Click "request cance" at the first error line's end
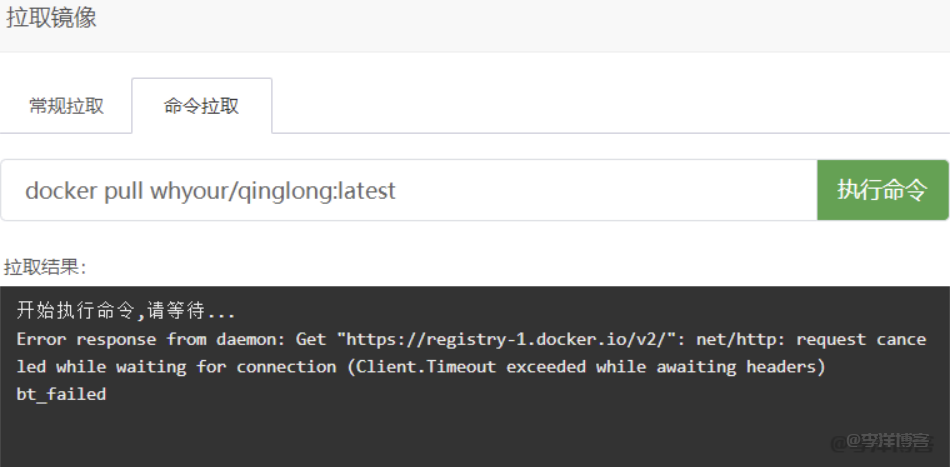The image size is (950, 467). pos(861,339)
